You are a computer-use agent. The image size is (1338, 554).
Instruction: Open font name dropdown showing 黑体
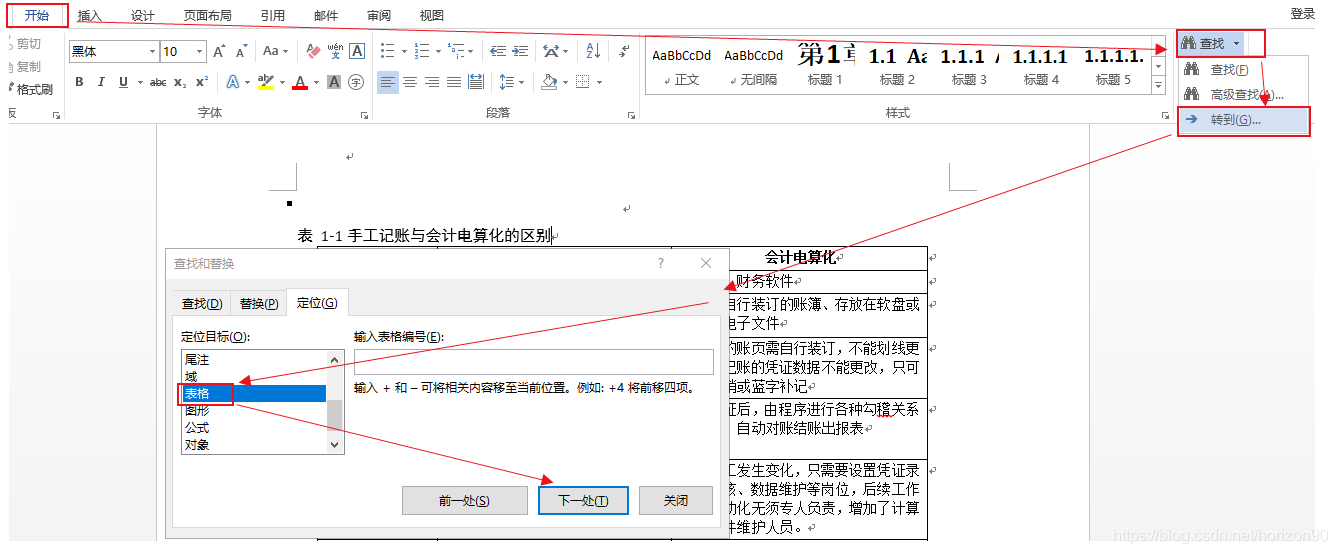(153, 51)
